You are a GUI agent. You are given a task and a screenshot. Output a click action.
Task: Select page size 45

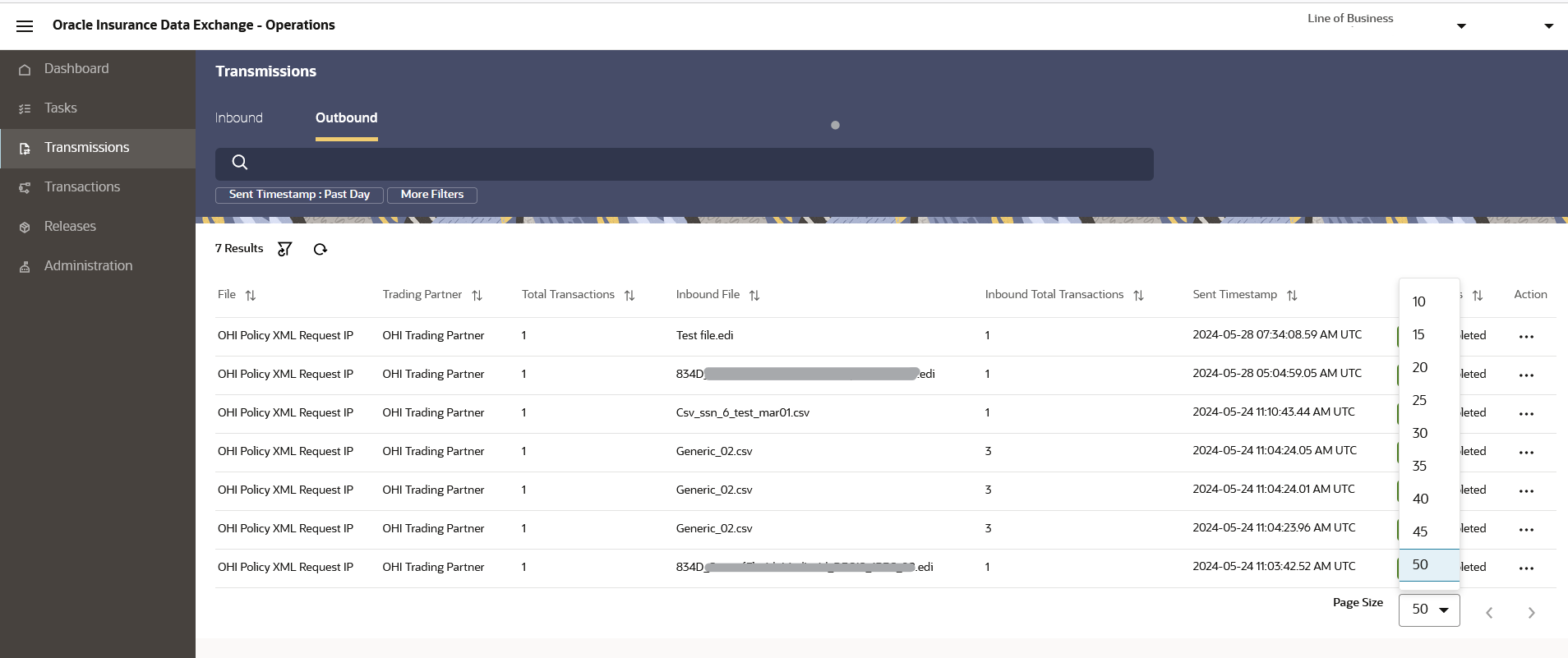[x=1429, y=532]
